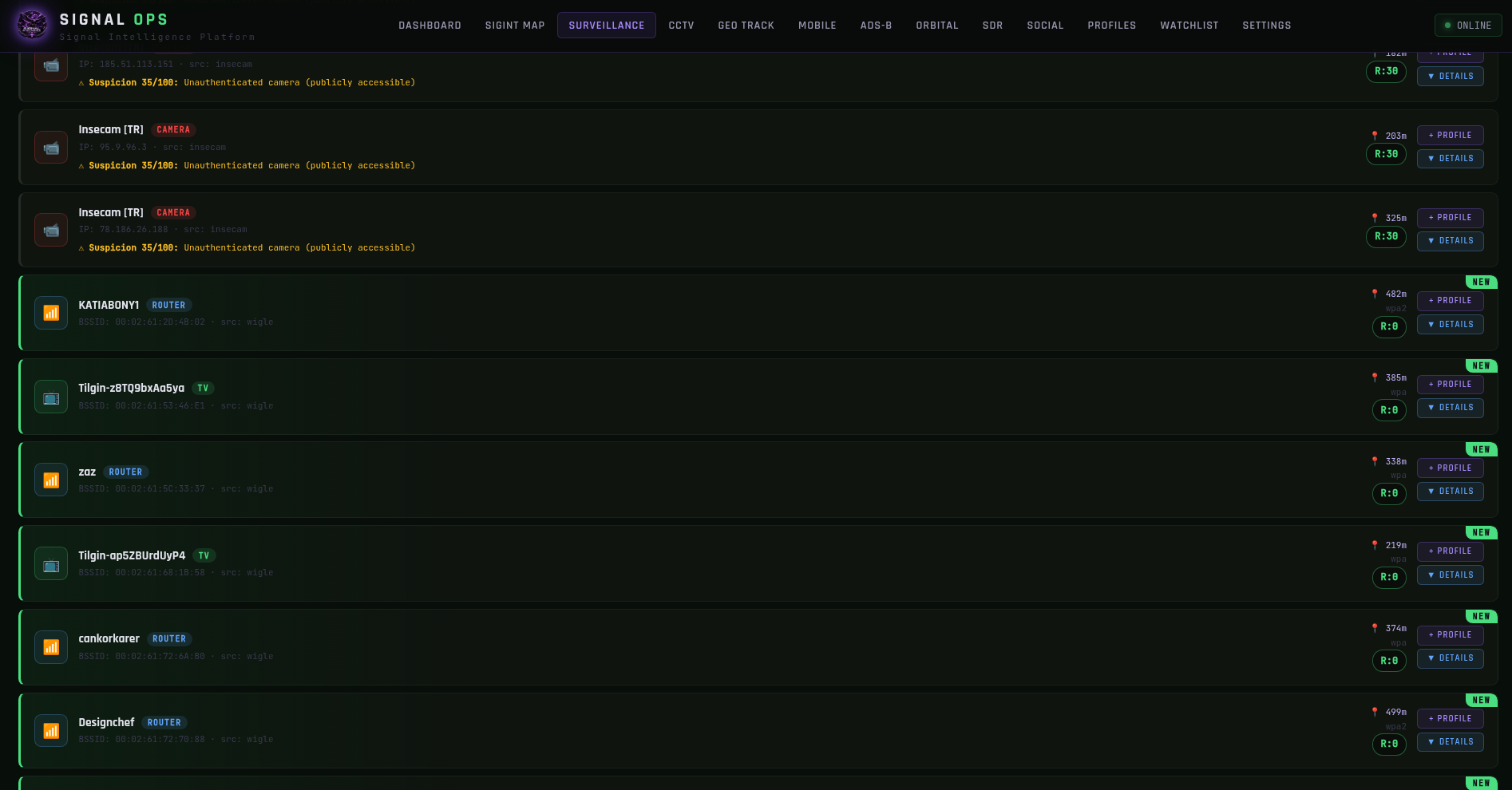Open the SIGINT Map tab

[x=515, y=26]
